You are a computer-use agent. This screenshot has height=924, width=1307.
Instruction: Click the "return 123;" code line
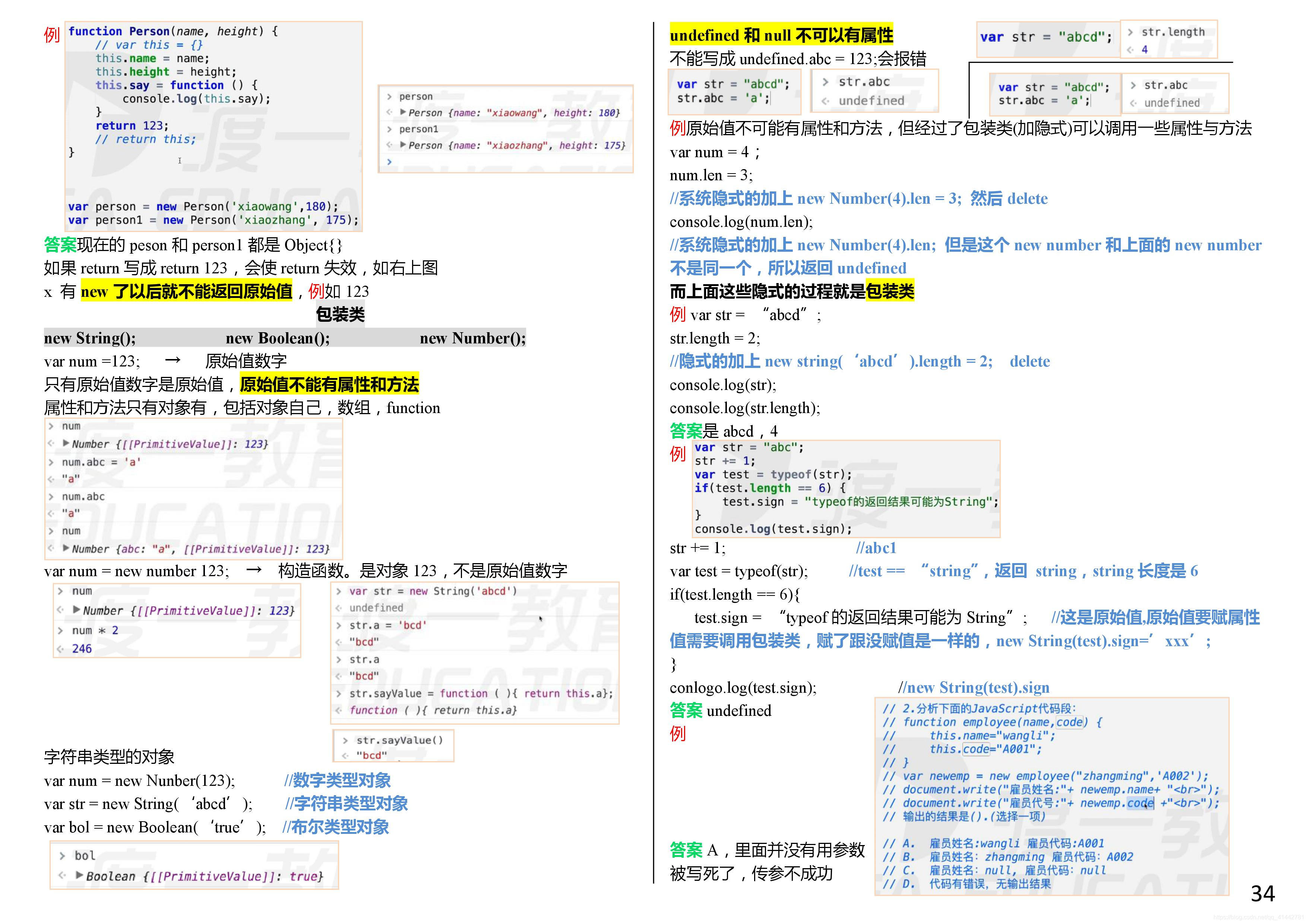(132, 126)
